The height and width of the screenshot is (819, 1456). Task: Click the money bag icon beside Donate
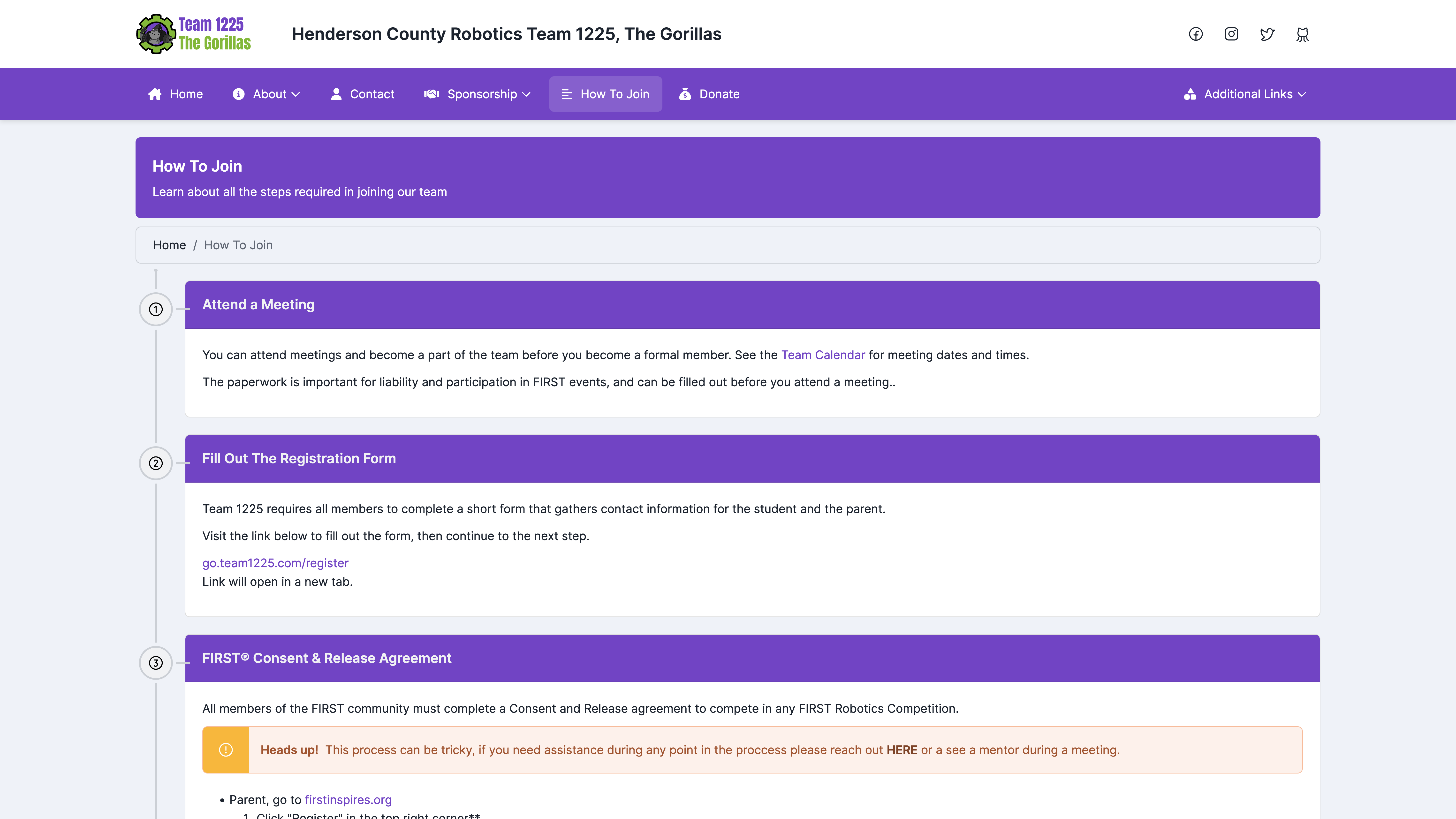point(685,94)
